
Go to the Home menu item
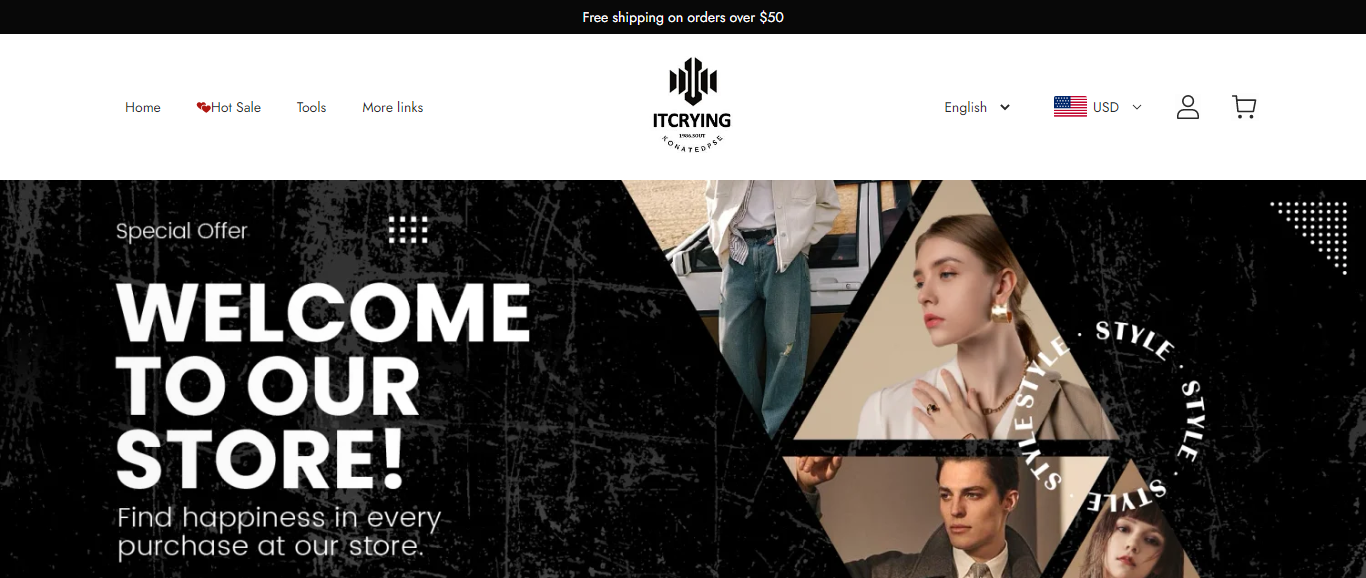(143, 107)
